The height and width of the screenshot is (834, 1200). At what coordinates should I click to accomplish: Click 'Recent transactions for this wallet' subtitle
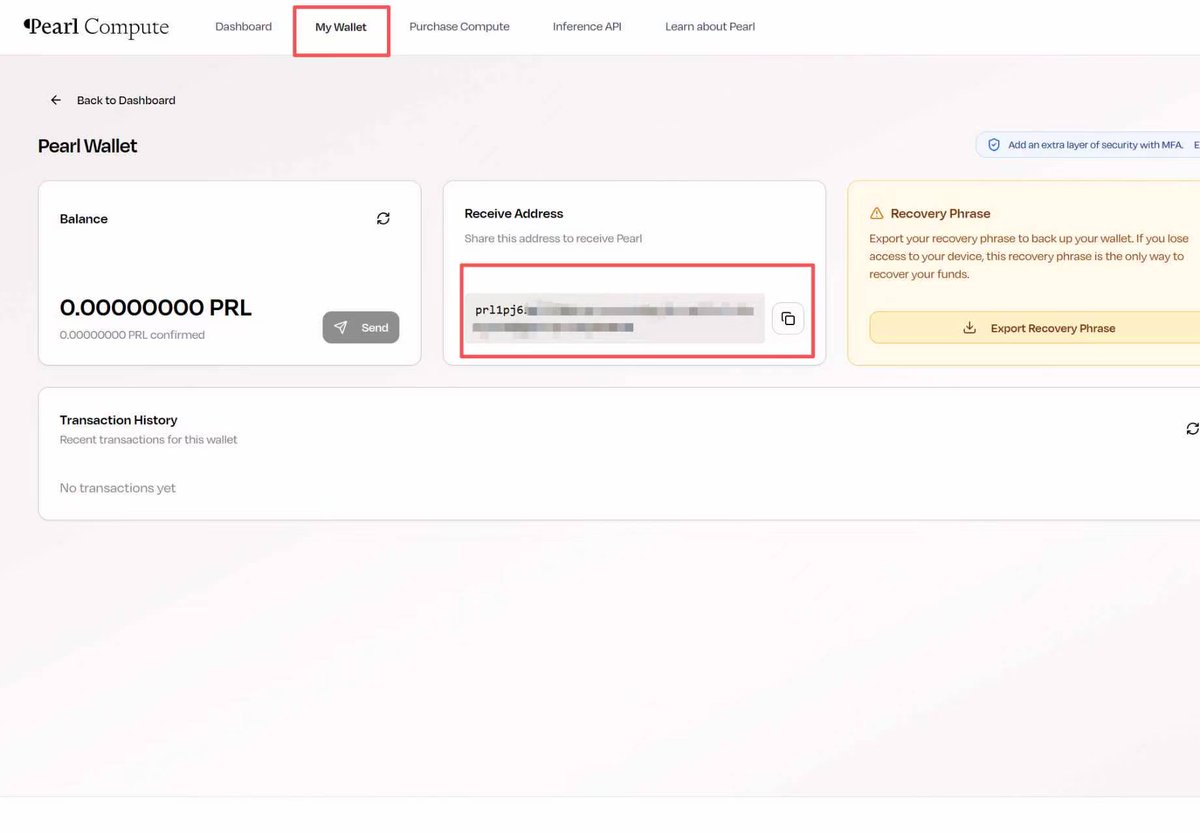tap(149, 440)
